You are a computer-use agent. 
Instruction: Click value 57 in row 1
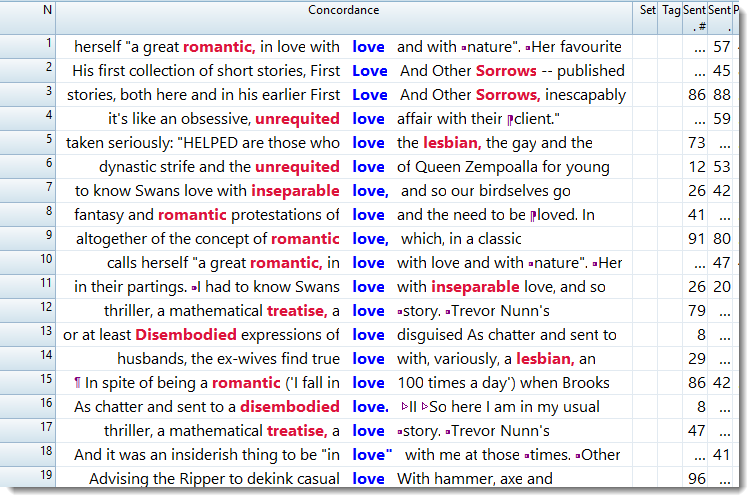(x=722, y=47)
